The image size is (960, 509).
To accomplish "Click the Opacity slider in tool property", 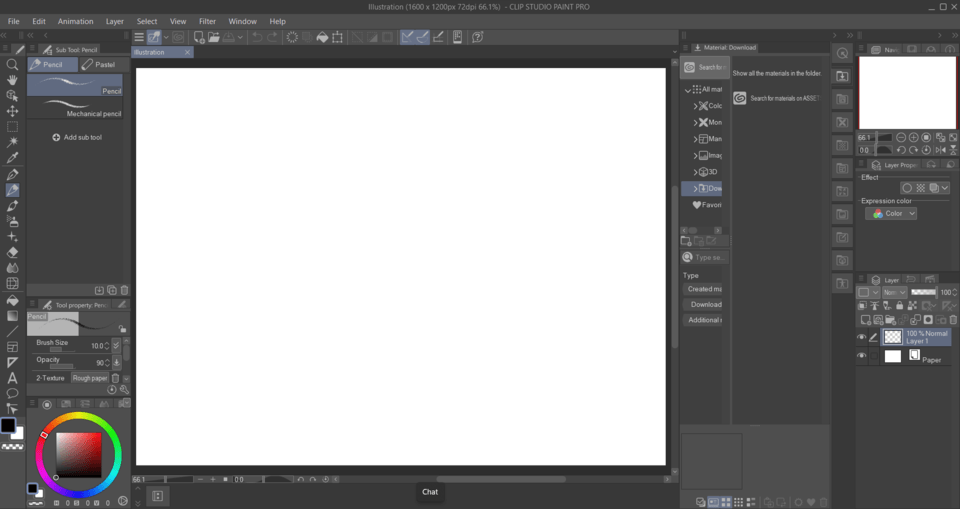I will coord(61,366).
